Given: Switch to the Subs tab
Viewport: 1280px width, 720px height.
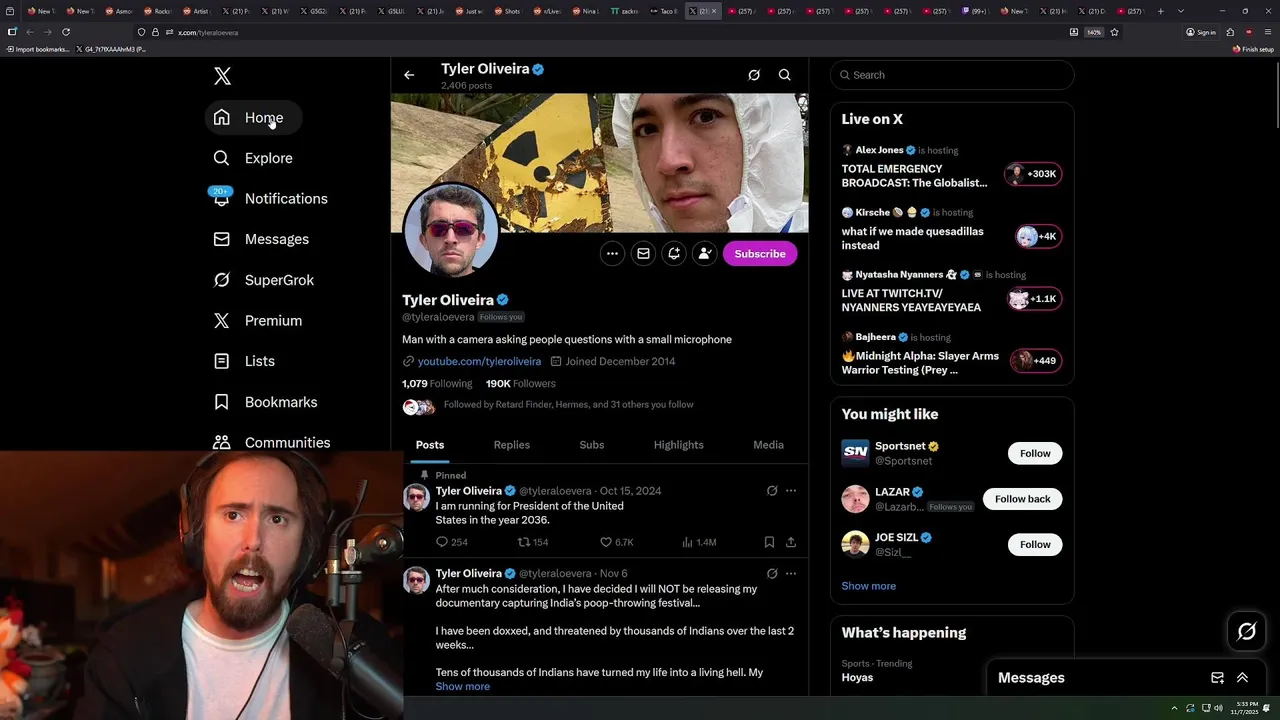Looking at the screenshot, I should (592, 445).
